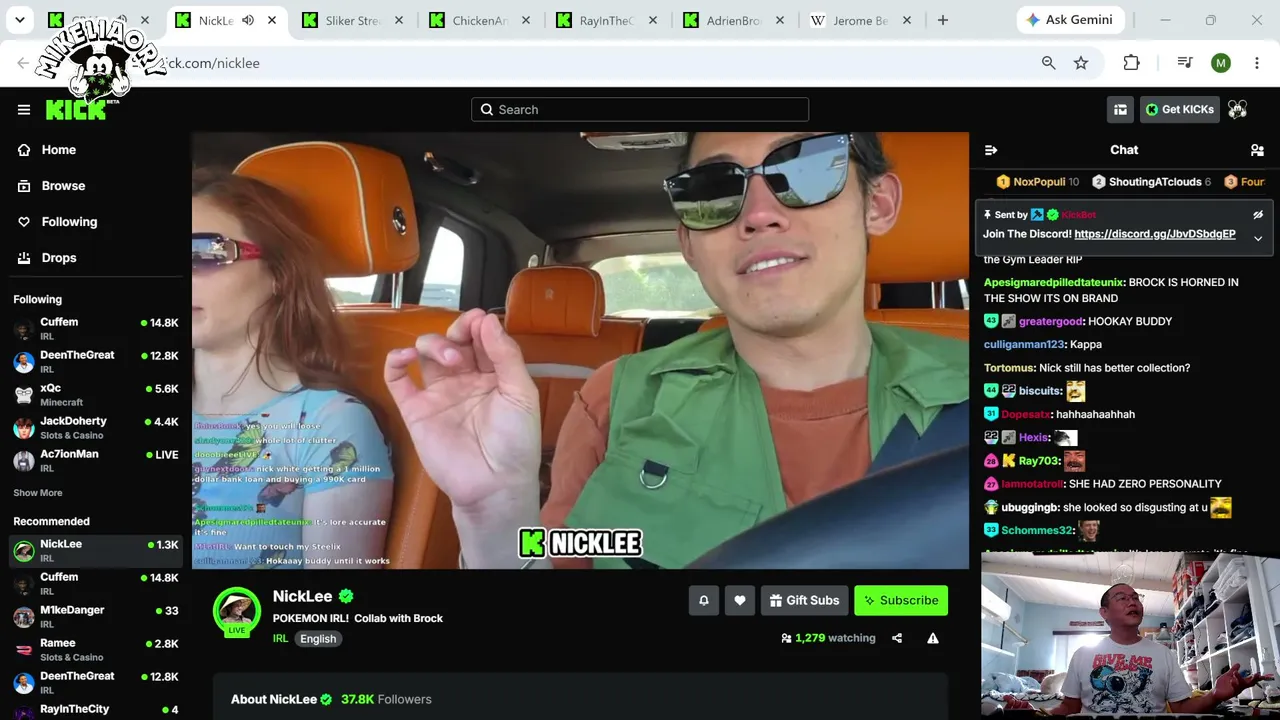The image size is (1280, 720).
Task: Select NickLee in the Recommended list
Action: 96,550
